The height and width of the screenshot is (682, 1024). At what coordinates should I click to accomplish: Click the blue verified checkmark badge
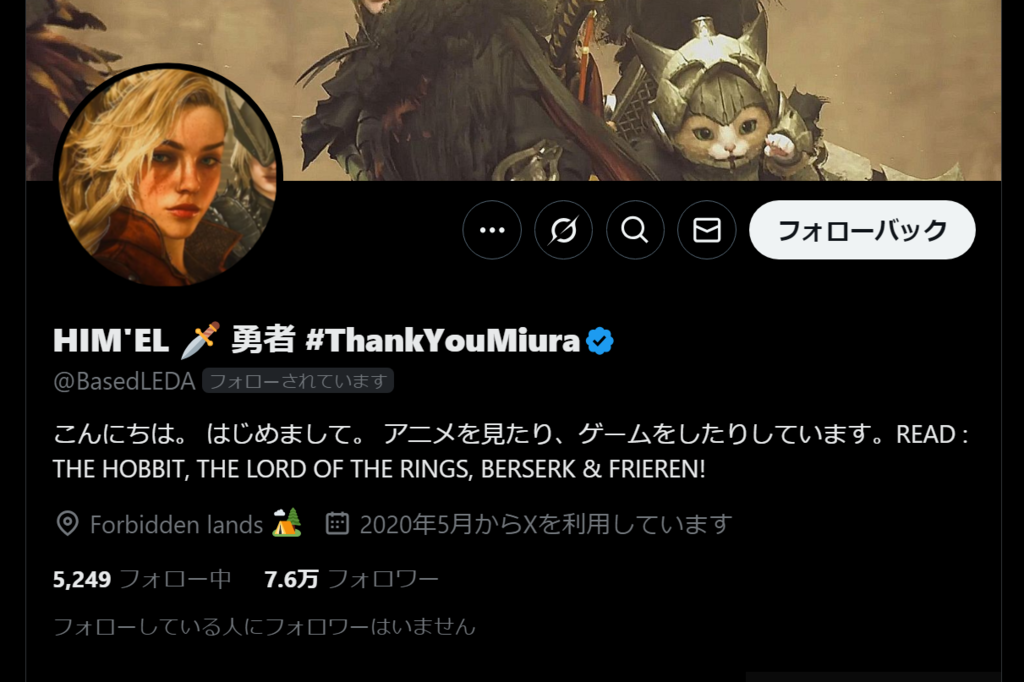(x=600, y=341)
